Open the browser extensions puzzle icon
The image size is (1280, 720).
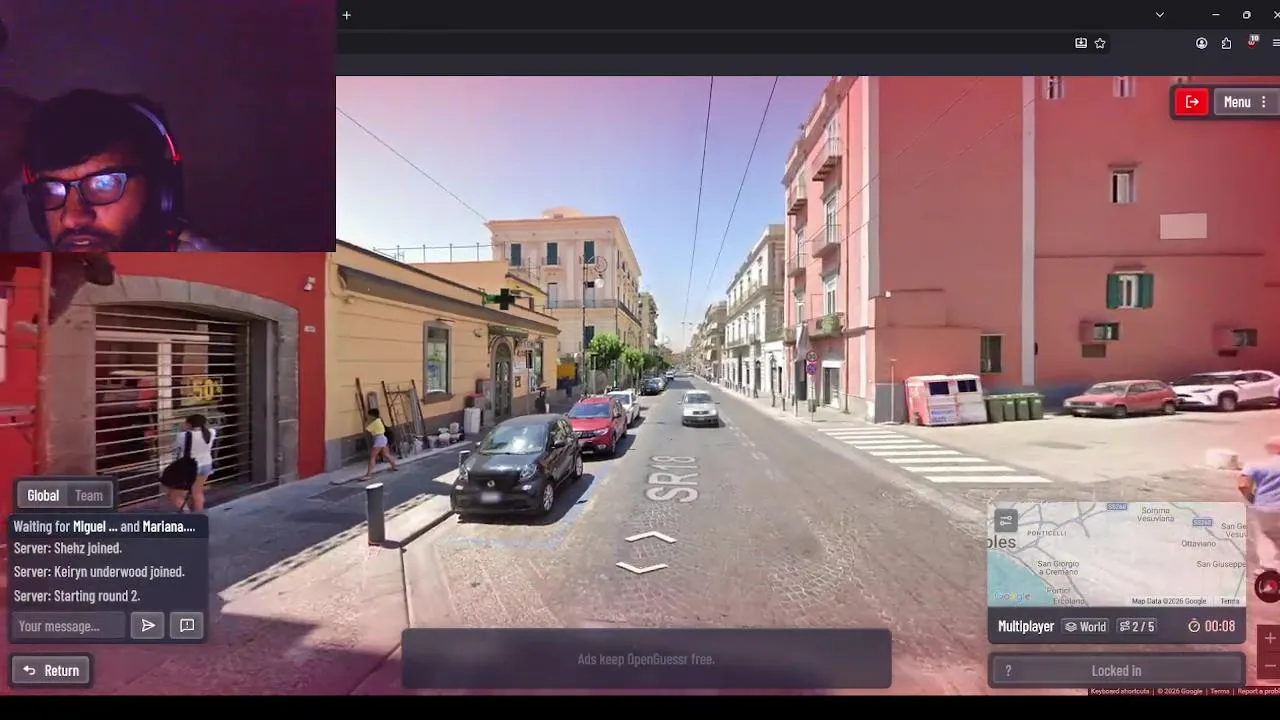[1226, 43]
